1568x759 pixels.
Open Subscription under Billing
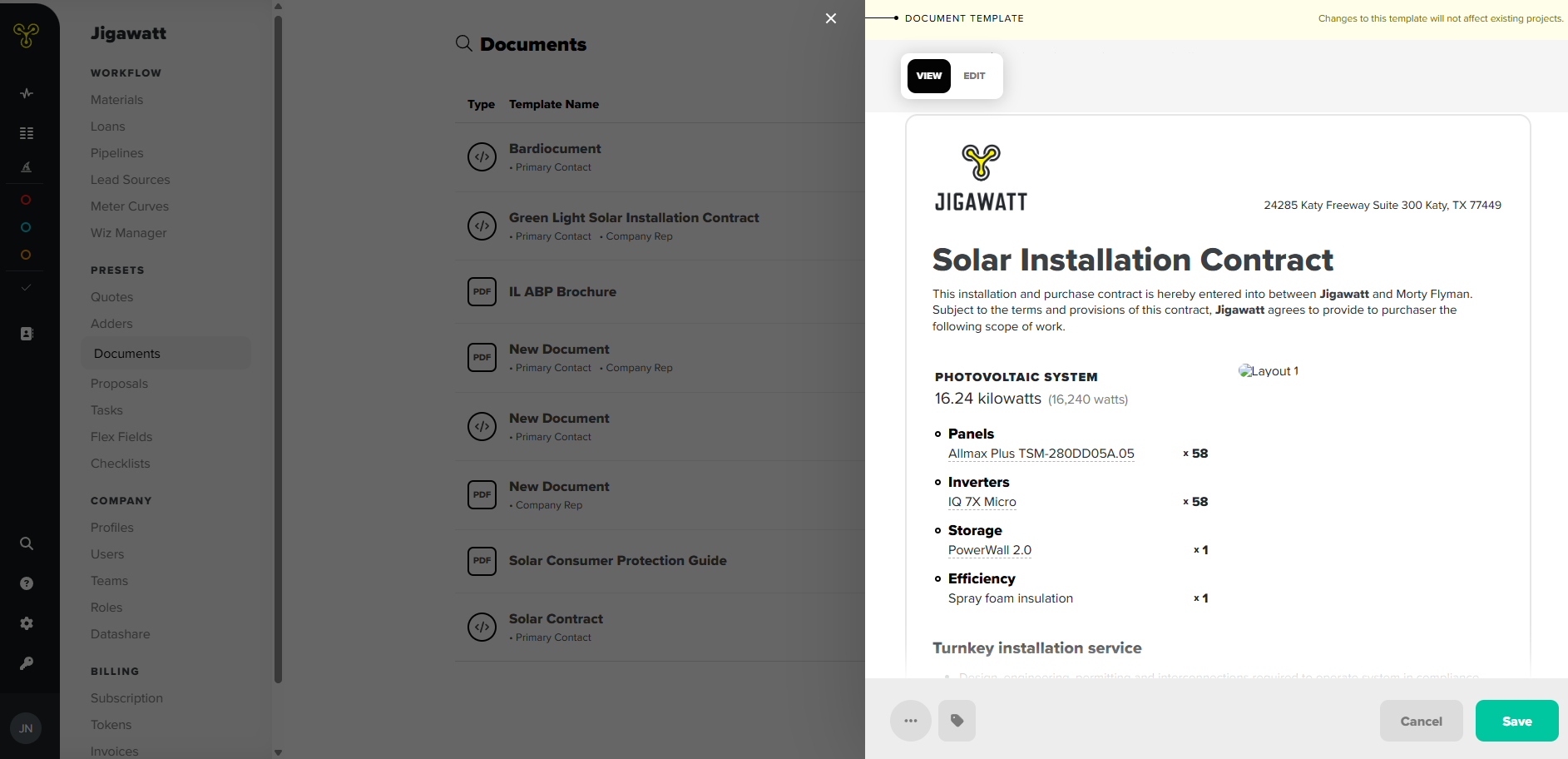(127, 698)
